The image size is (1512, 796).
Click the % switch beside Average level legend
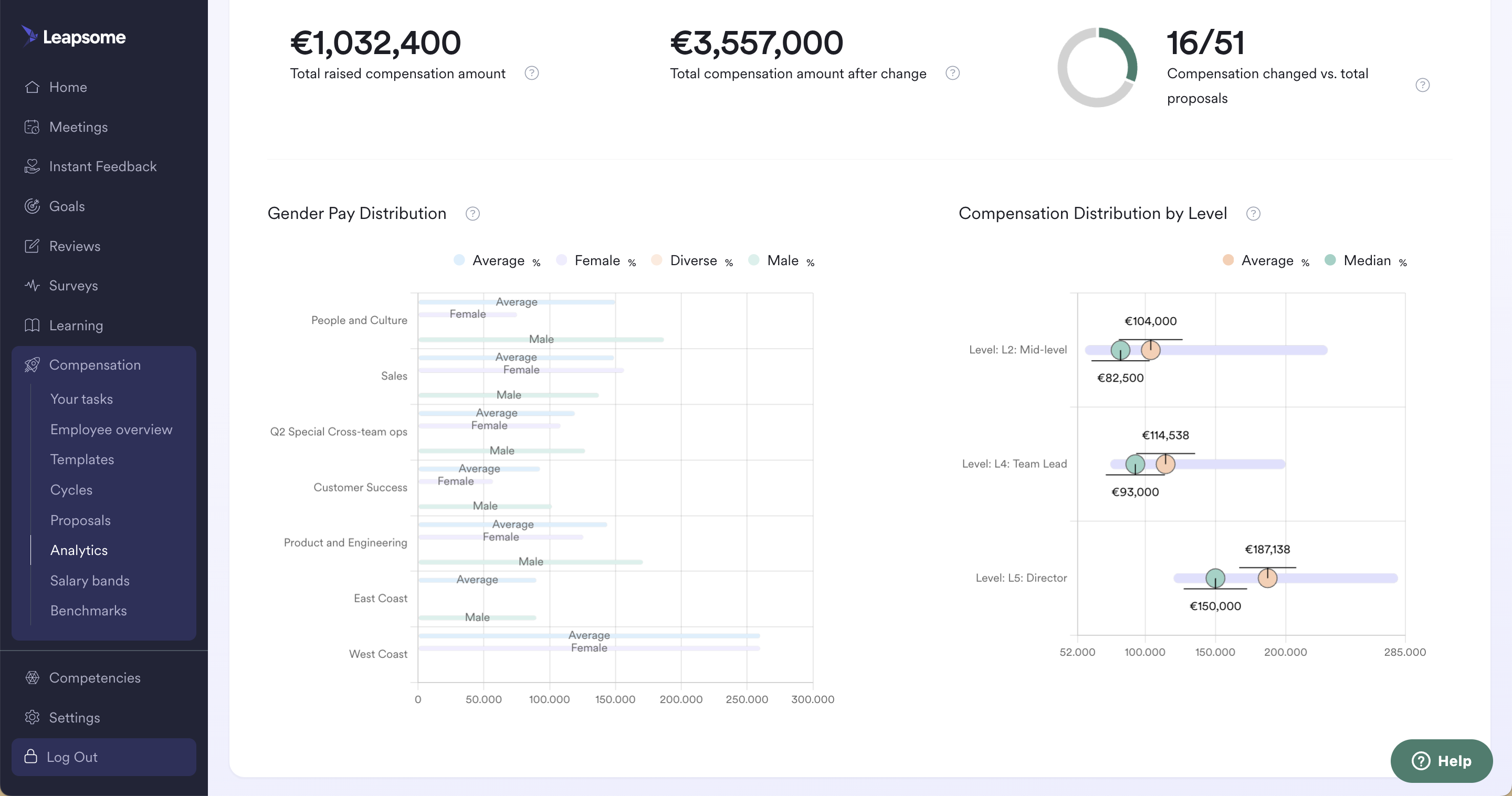pyautogui.click(x=1305, y=263)
